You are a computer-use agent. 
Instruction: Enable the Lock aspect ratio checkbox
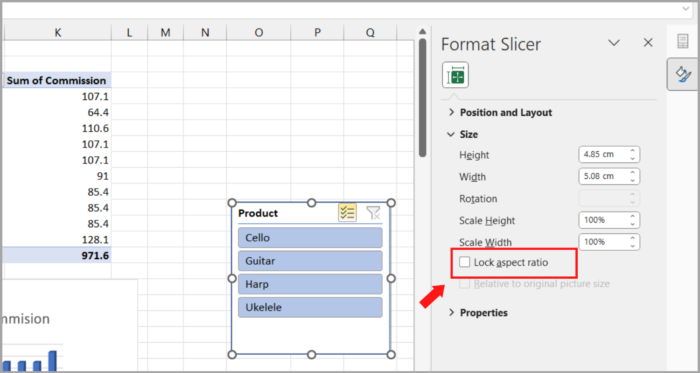click(x=465, y=262)
